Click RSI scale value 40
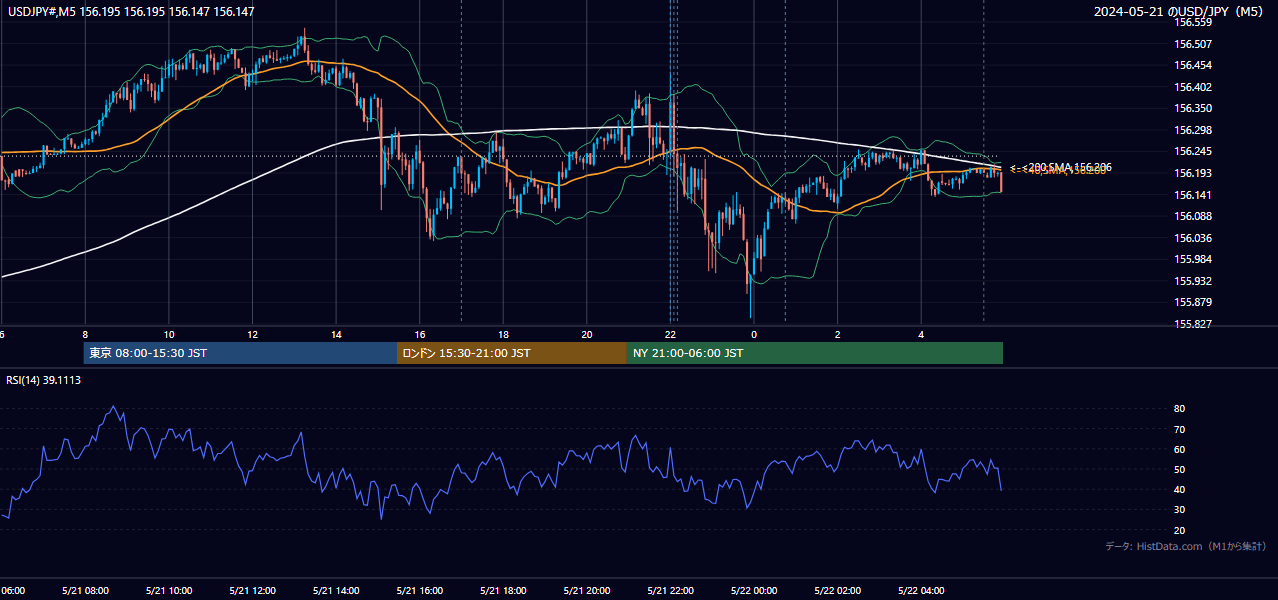Screen dimensions: 1278x600 tap(1180, 489)
